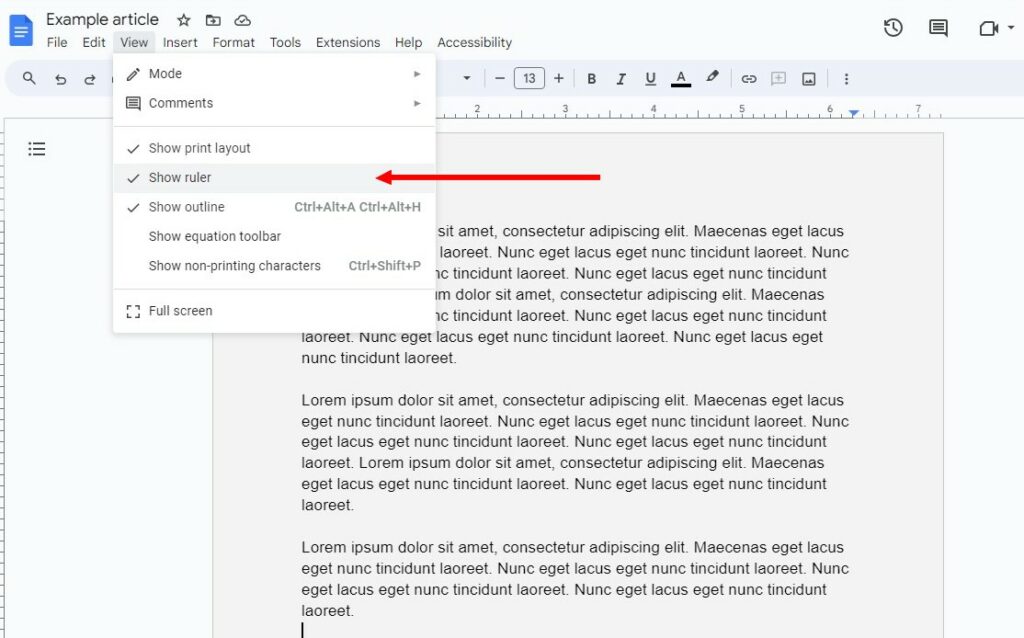Image resolution: width=1024 pixels, height=638 pixels.
Task: Insert a link
Action: pos(749,78)
